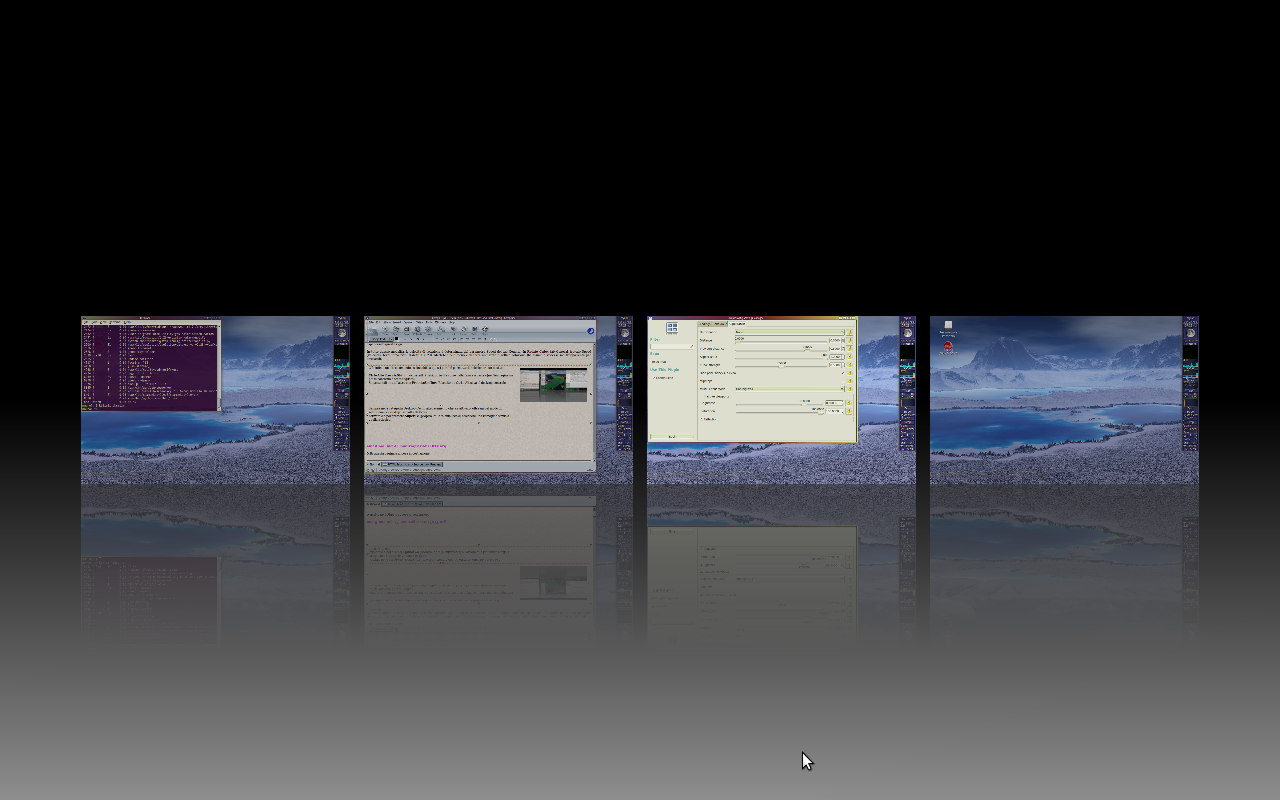Click the bottom-most slider in the CompizConfig settings
This screenshot has width=1280, height=800.
coord(781,413)
